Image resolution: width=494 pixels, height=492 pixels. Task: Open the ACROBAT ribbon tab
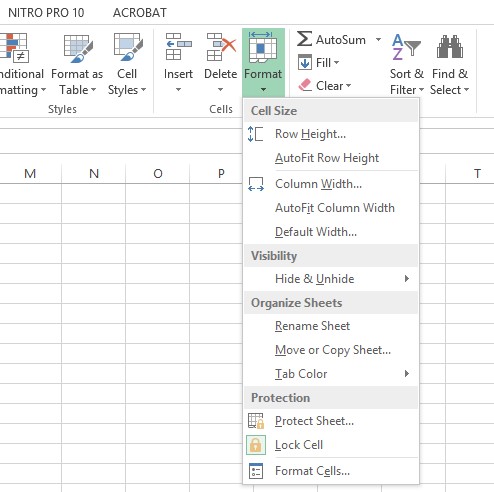click(140, 13)
